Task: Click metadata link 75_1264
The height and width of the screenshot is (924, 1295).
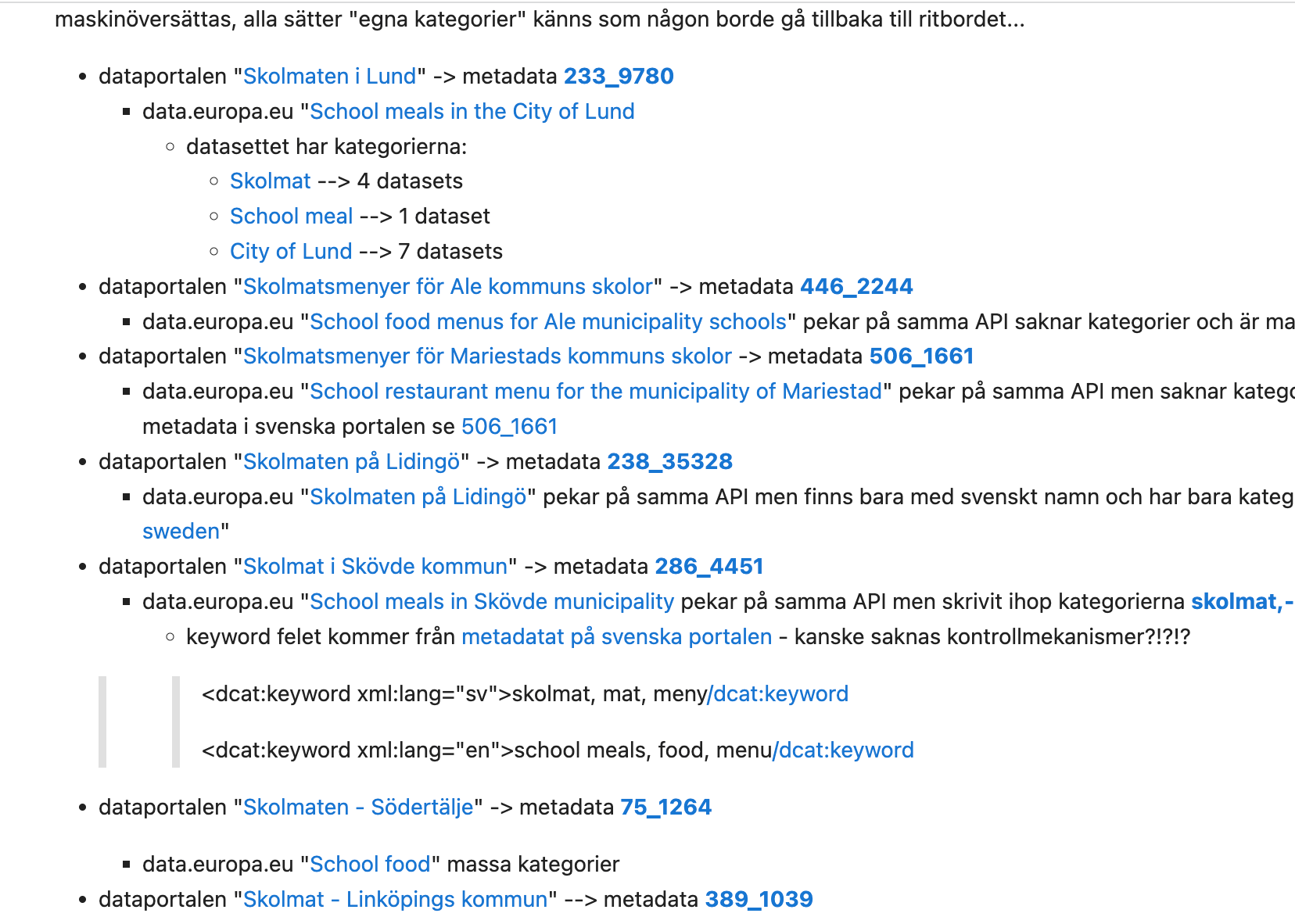Action: point(665,808)
